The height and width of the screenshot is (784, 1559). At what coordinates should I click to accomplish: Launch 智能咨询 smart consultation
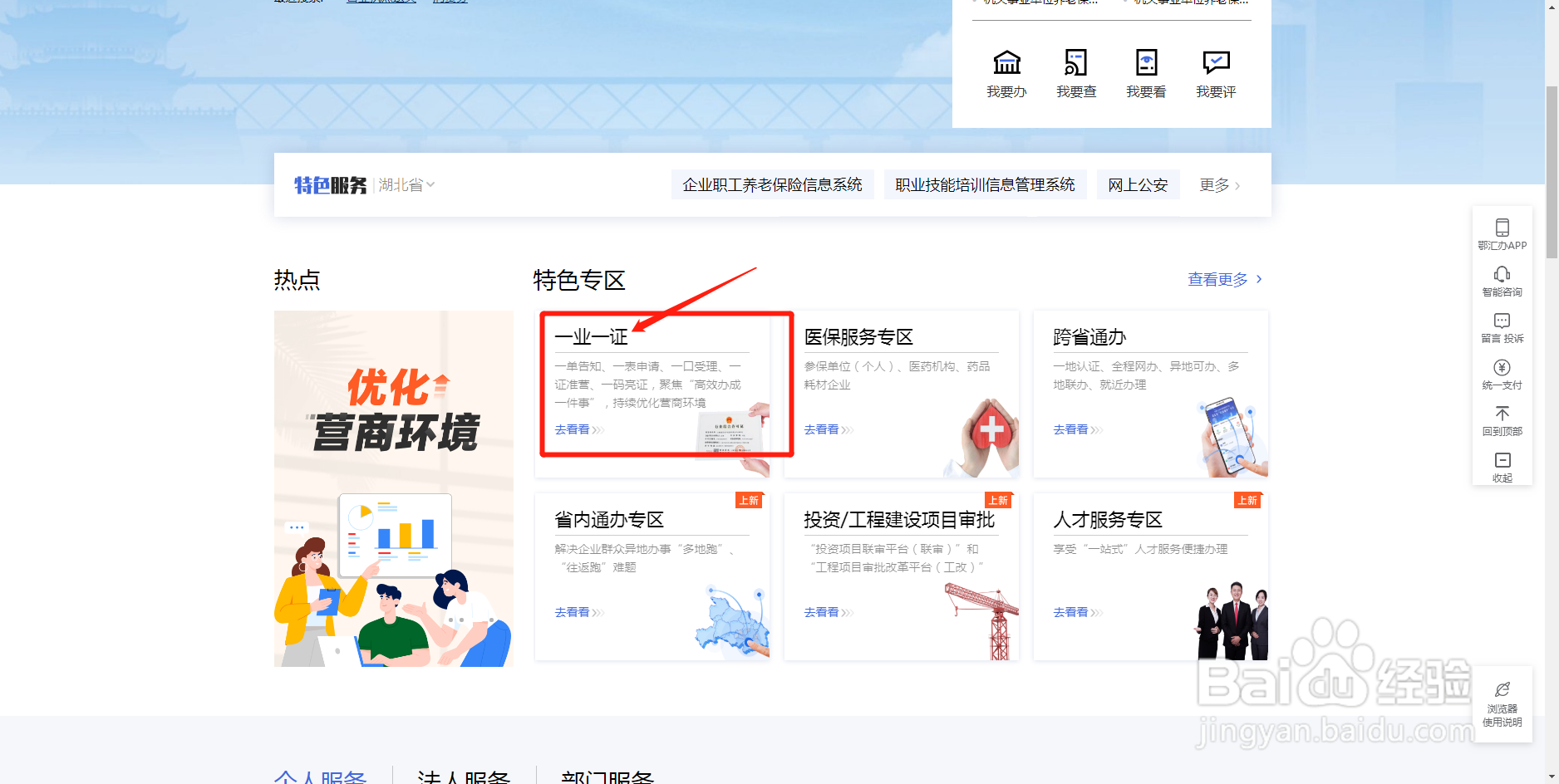(1502, 281)
